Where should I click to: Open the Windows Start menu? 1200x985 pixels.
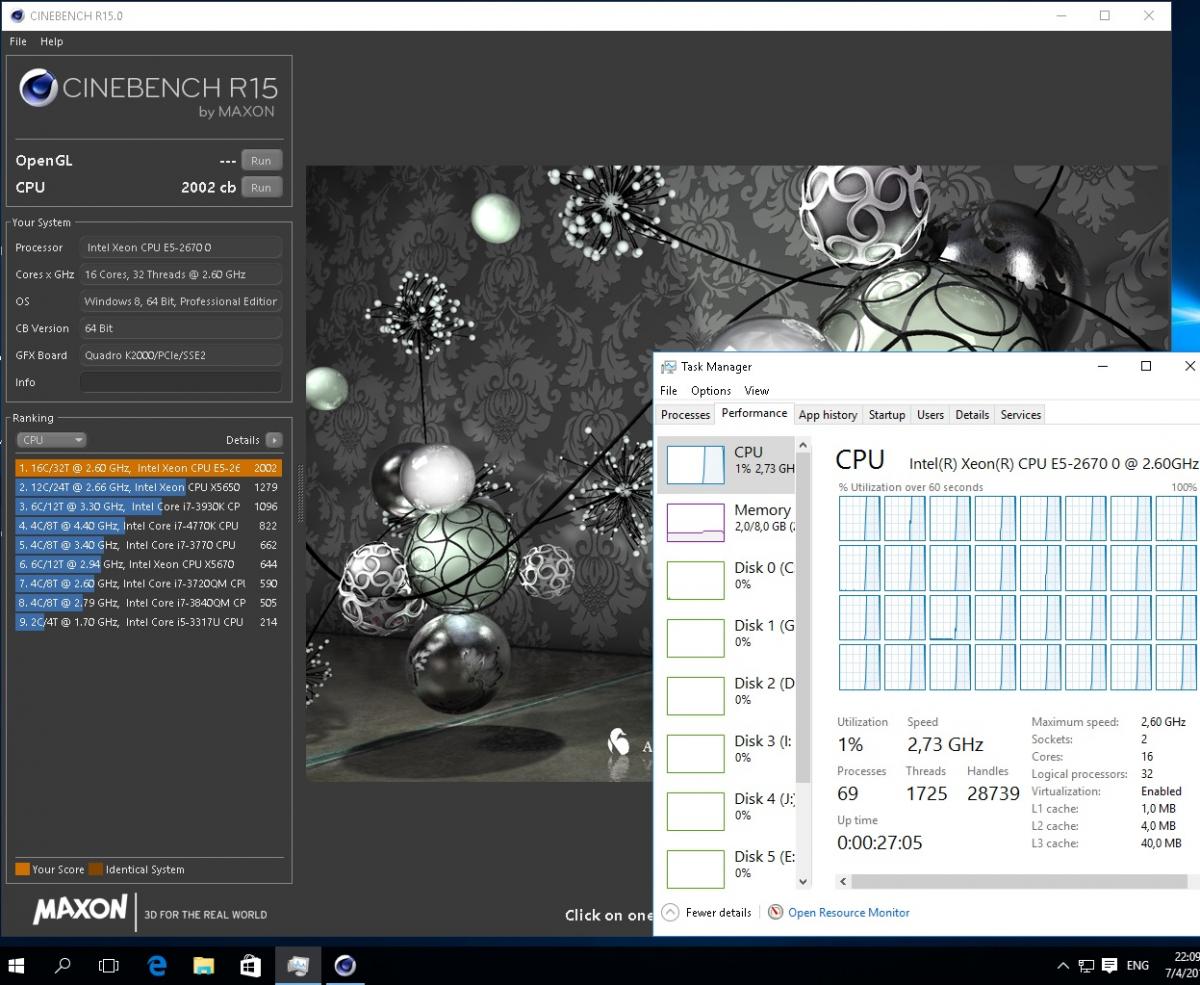point(17,965)
